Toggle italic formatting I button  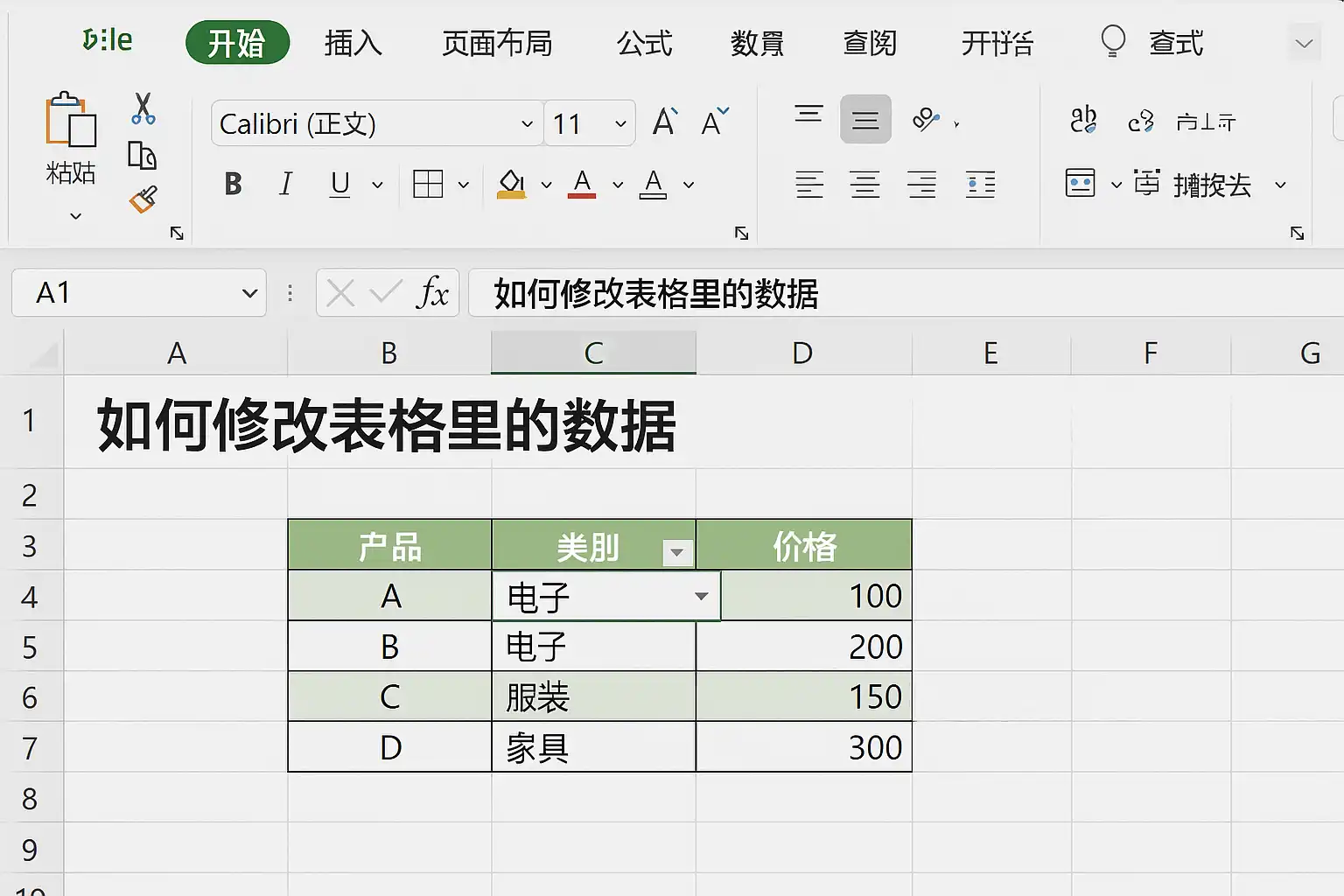coord(285,184)
